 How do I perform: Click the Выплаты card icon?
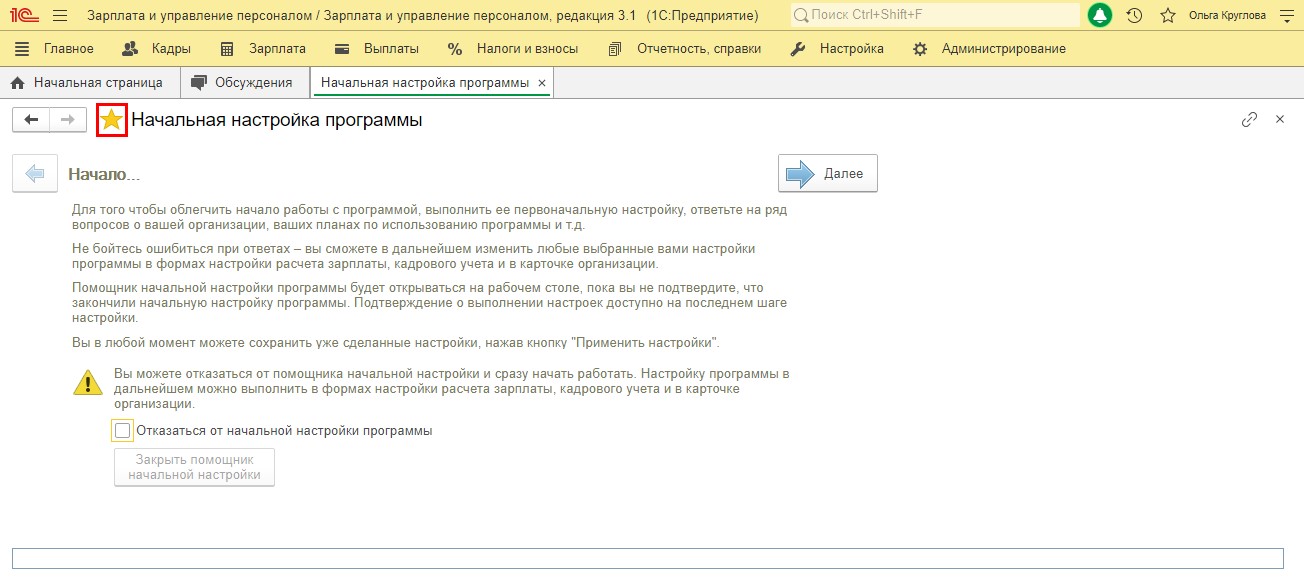(x=342, y=49)
